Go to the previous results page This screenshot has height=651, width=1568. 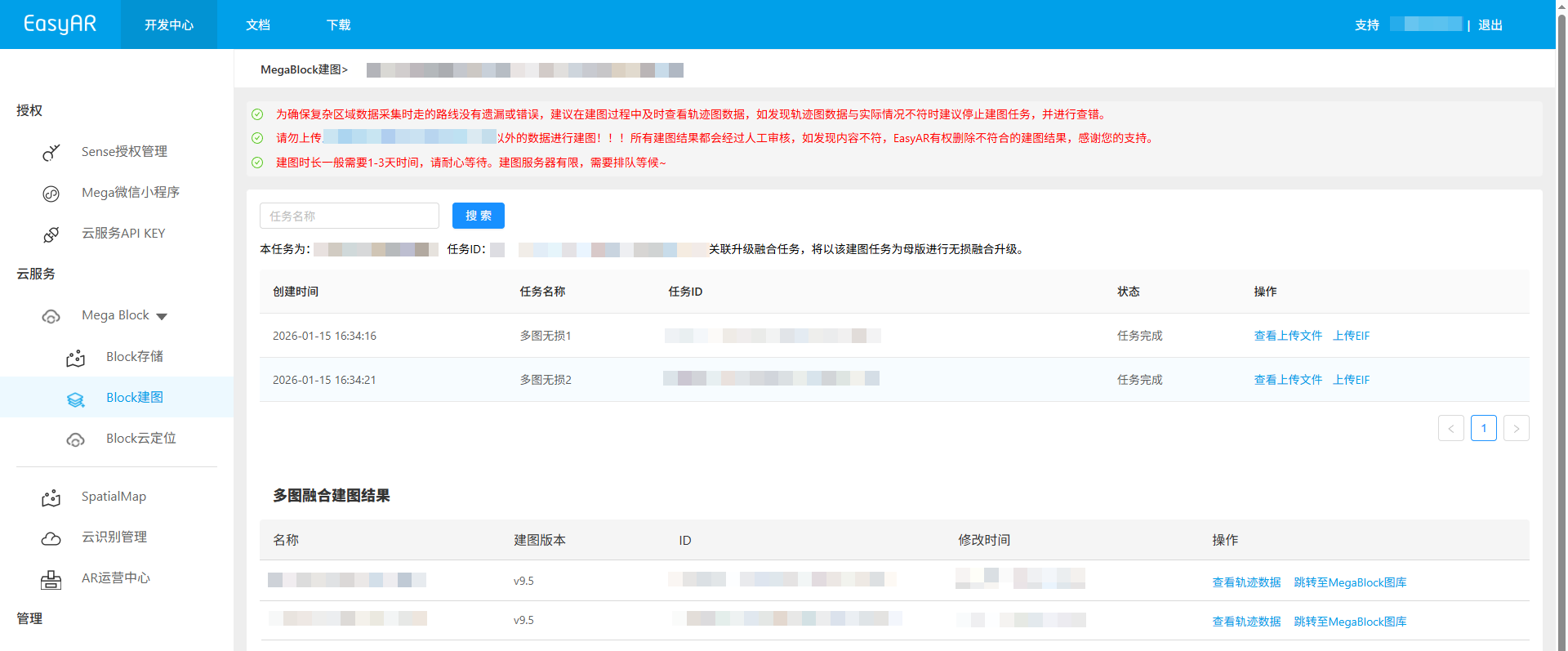point(1450,428)
